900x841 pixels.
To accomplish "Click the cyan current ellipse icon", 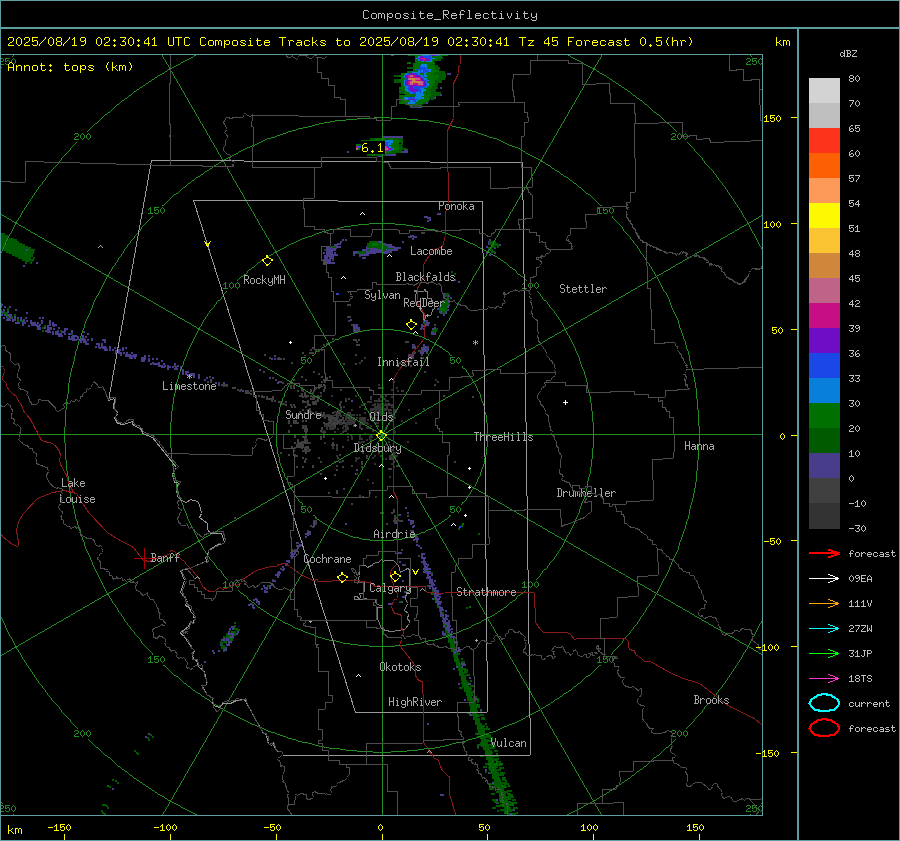I will pyautogui.click(x=824, y=703).
